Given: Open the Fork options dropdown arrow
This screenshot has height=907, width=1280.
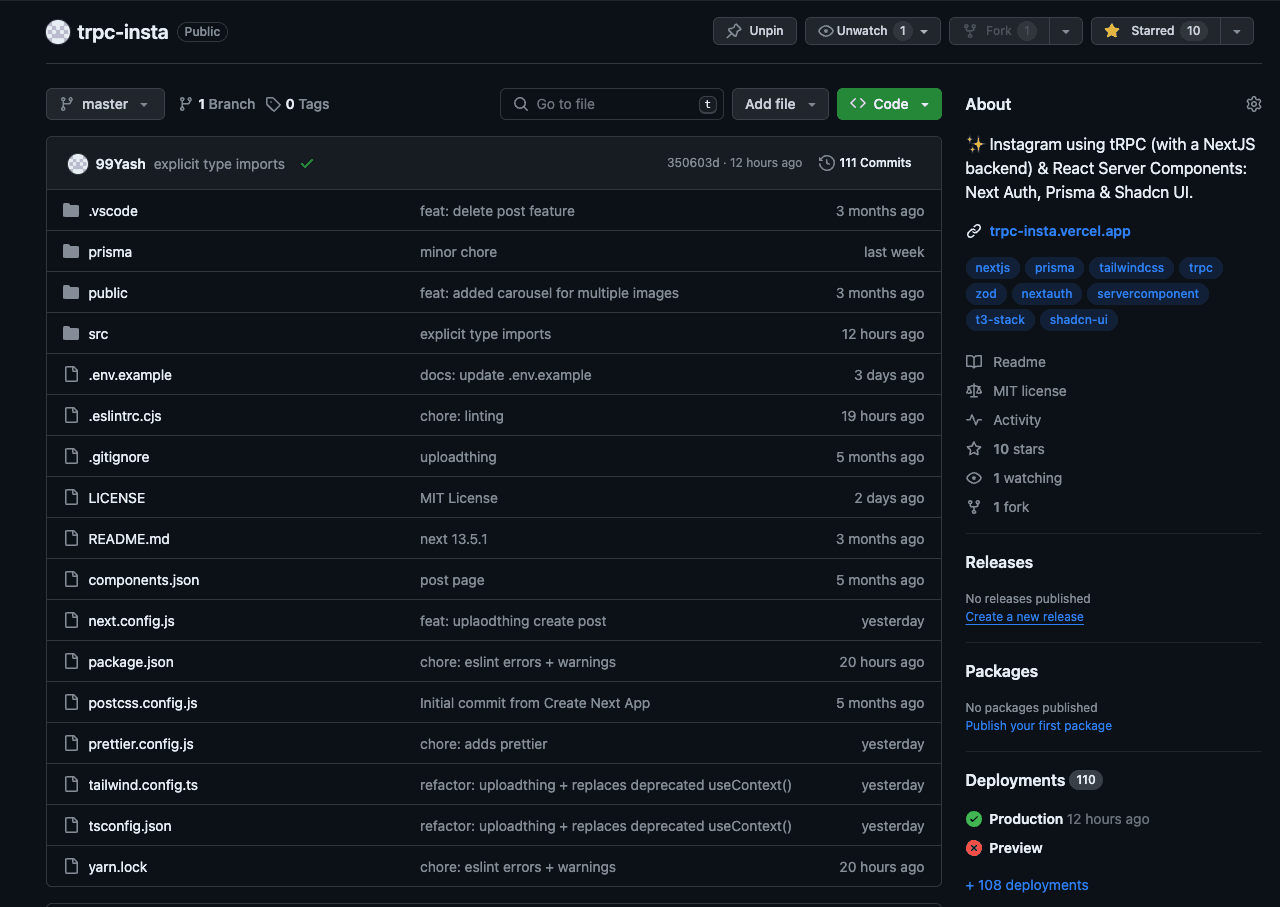Looking at the screenshot, I should tap(1065, 31).
